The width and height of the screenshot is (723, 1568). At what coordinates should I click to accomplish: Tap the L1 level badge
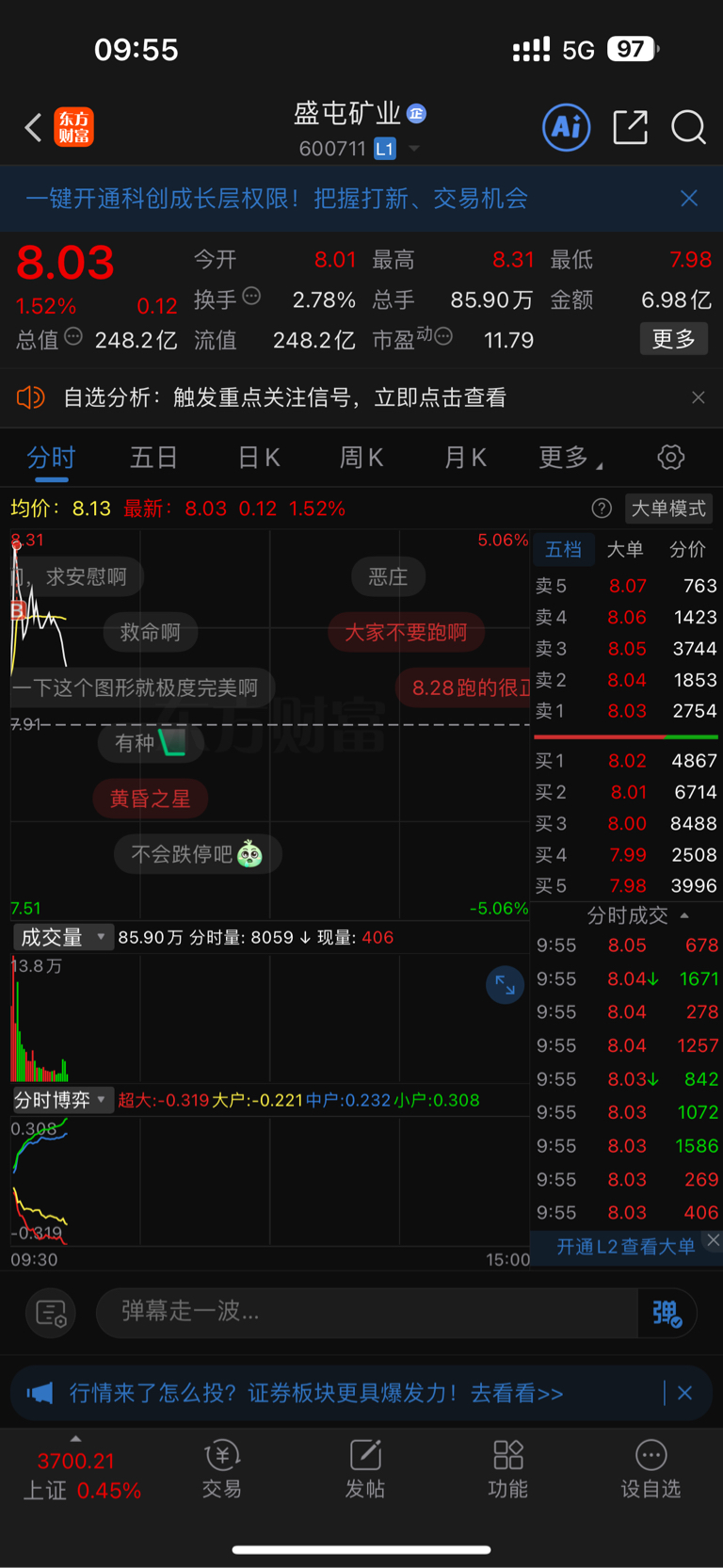click(x=384, y=149)
